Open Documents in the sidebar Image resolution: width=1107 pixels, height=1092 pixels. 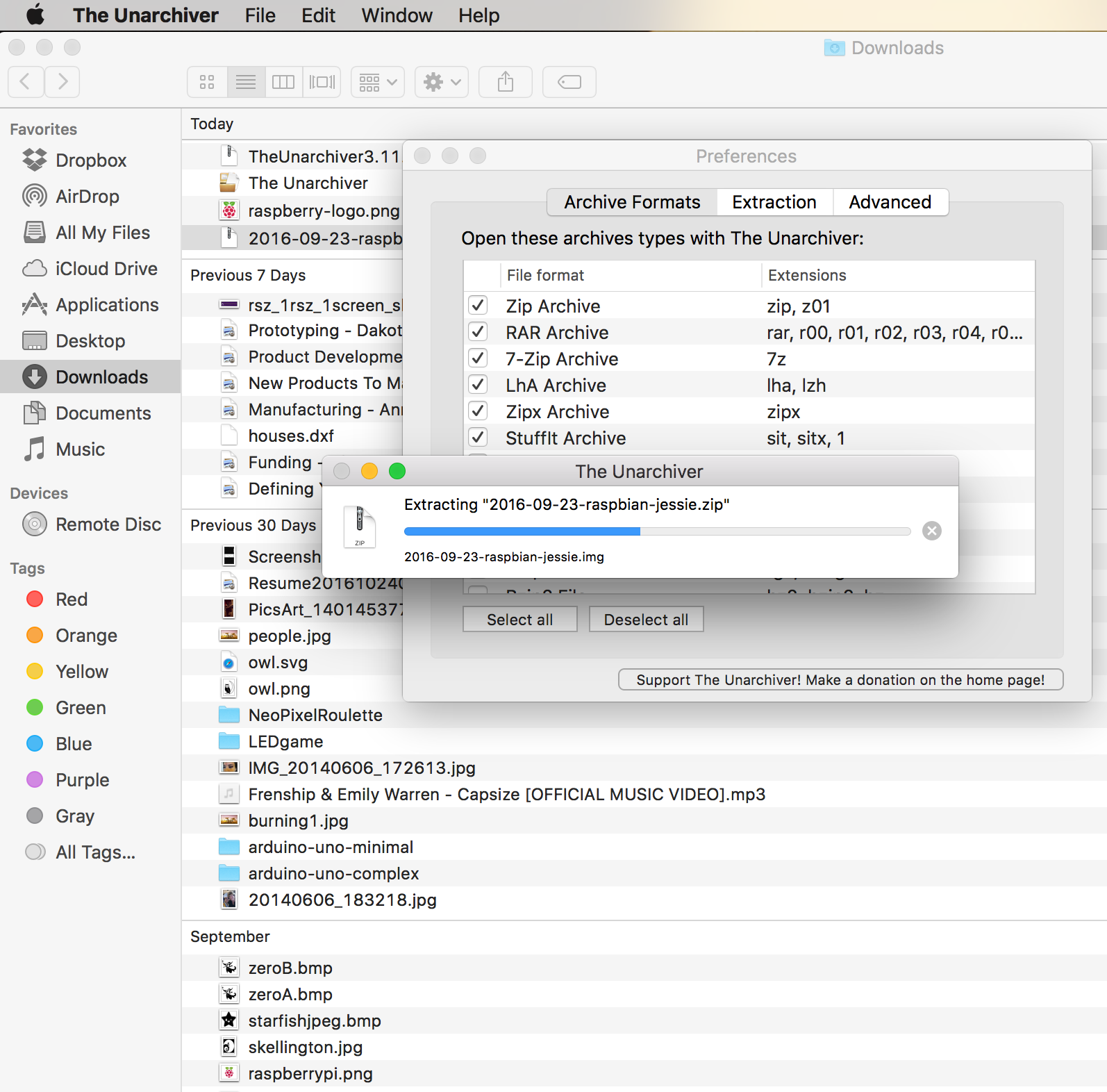(x=90, y=413)
